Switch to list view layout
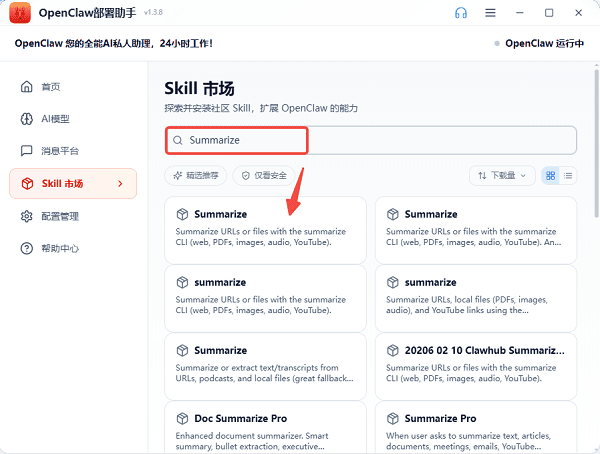Screen dimensions: 600x454 [x=568, y=176]
